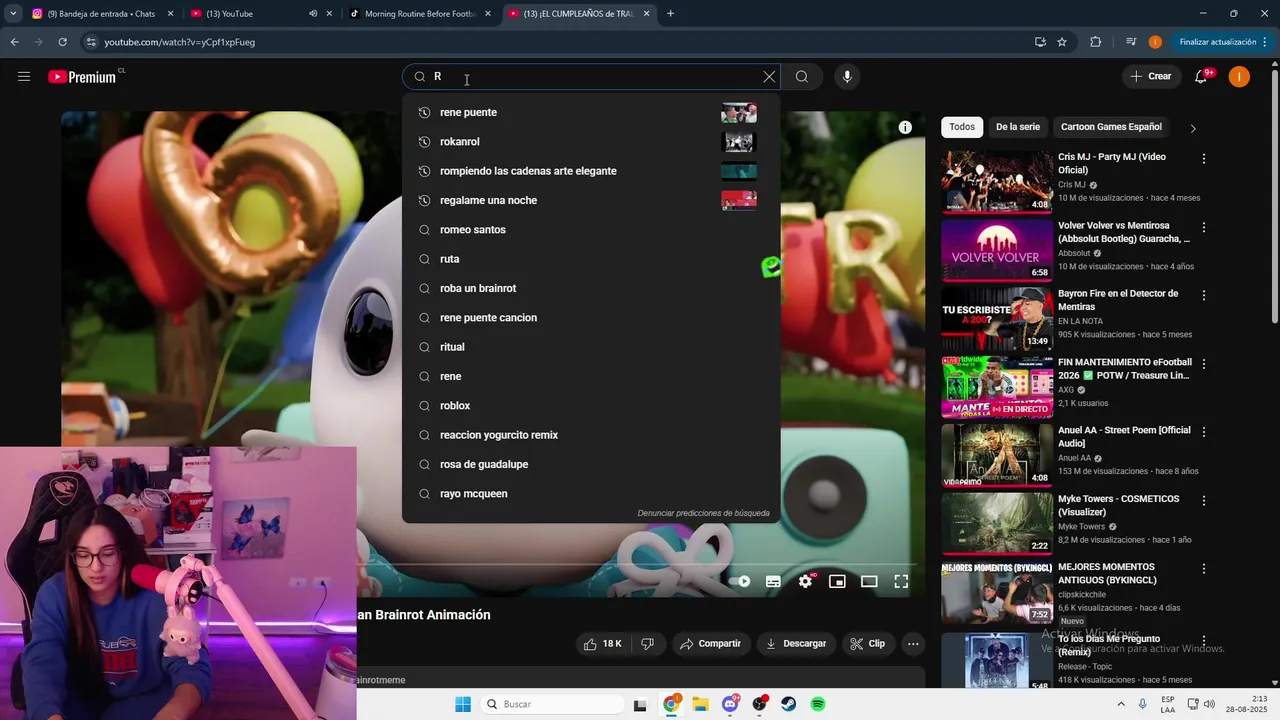Open YouTube notifications bell
Screen dimensions: 1280x720
[1202, 77]
